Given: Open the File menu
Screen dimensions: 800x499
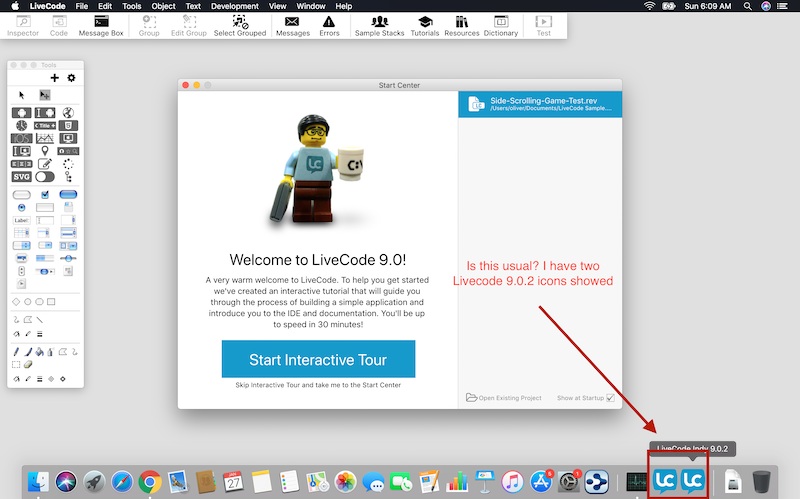Looking at the screenshot, I should (82, 6).
